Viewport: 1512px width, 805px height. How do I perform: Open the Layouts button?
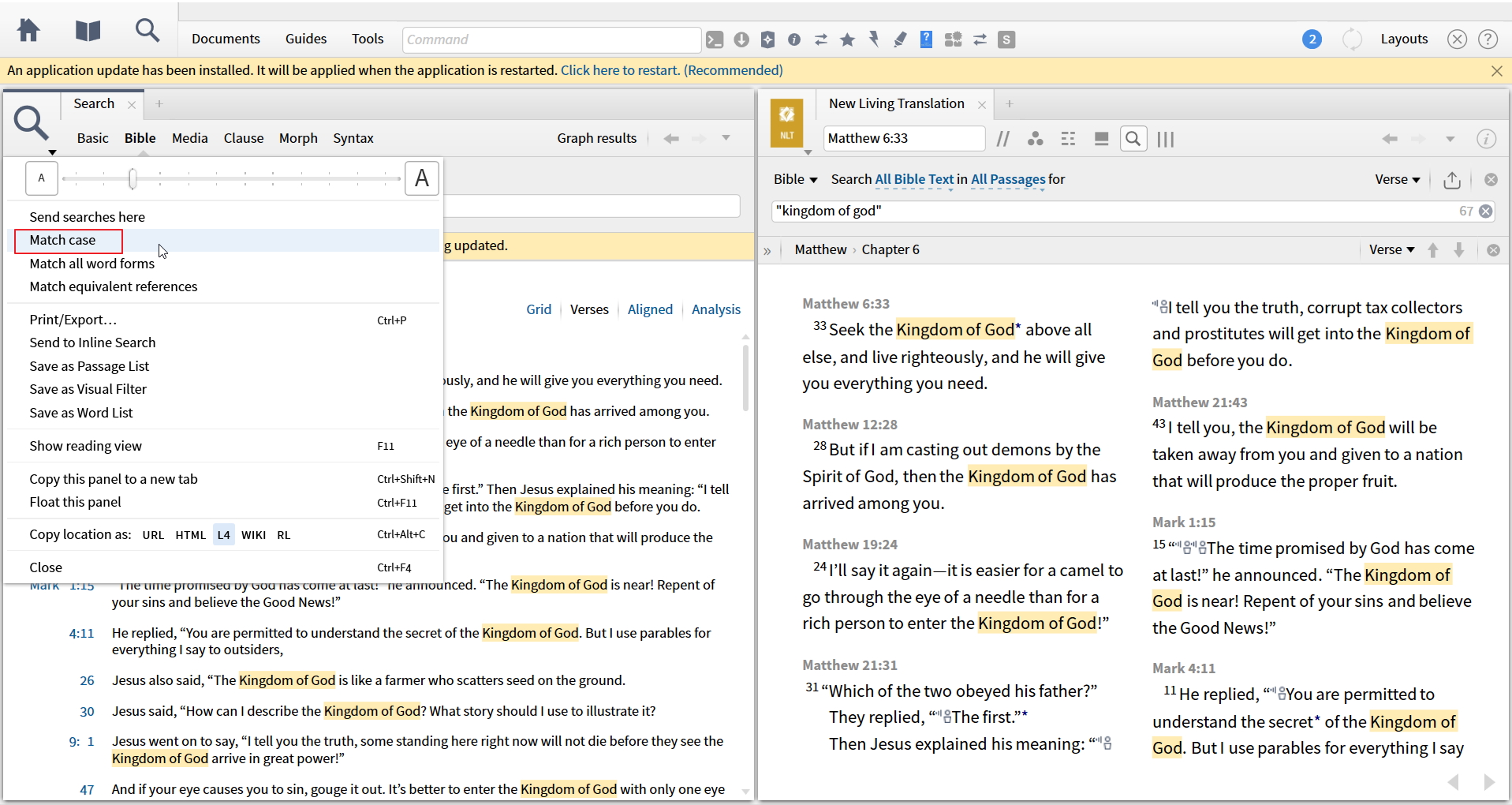pos(1403,39)
